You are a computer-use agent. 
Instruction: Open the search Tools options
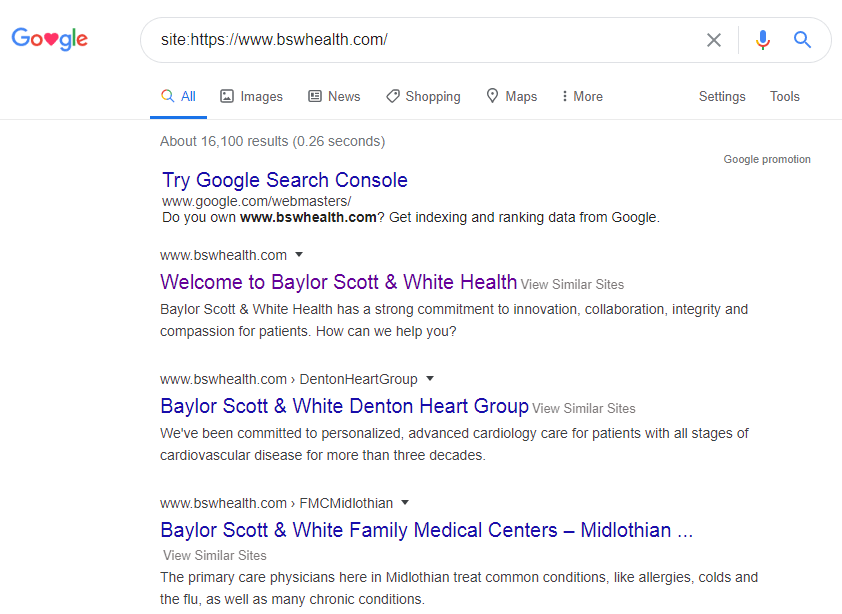pos(785,96)
